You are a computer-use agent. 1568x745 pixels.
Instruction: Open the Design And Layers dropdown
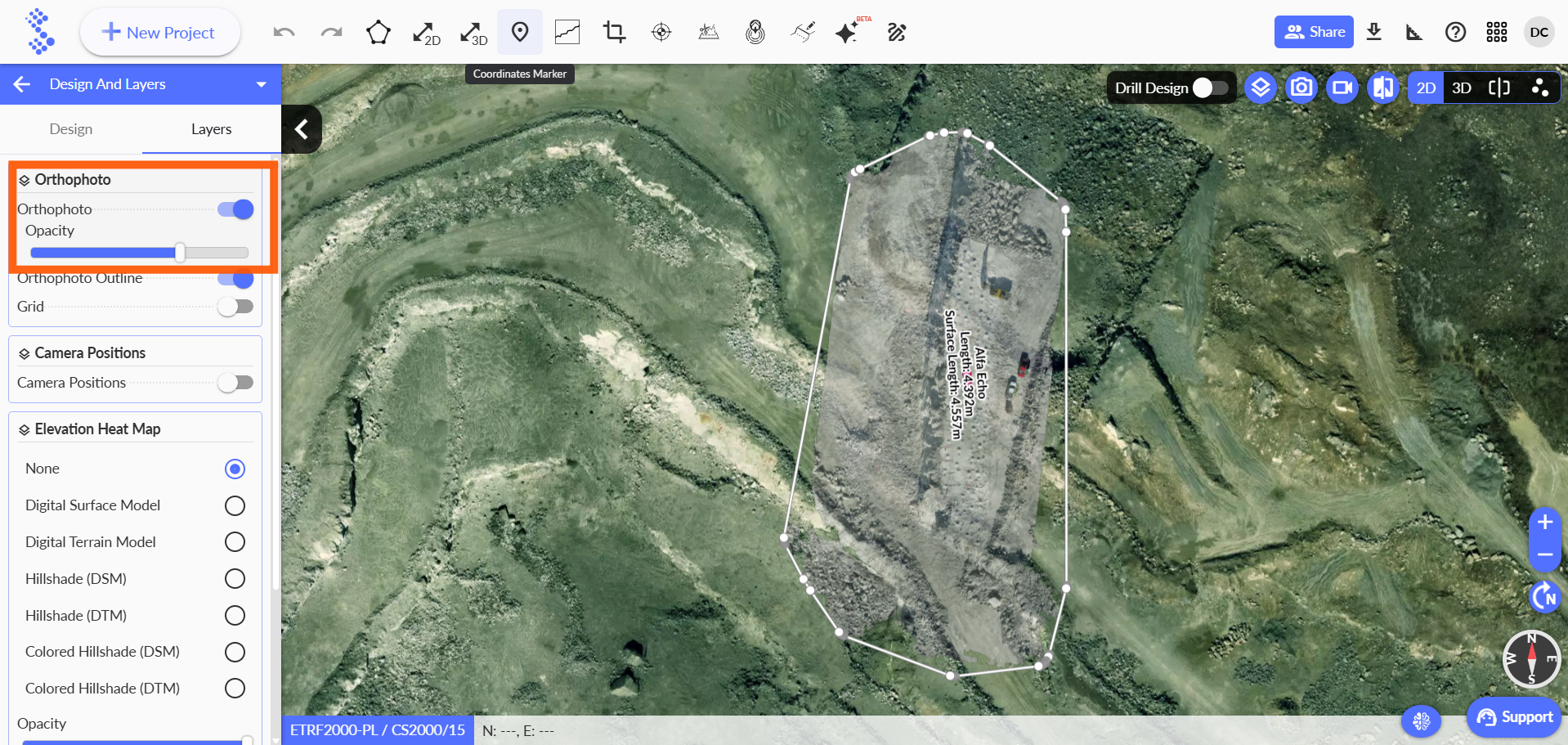click(x=261, y=84)
